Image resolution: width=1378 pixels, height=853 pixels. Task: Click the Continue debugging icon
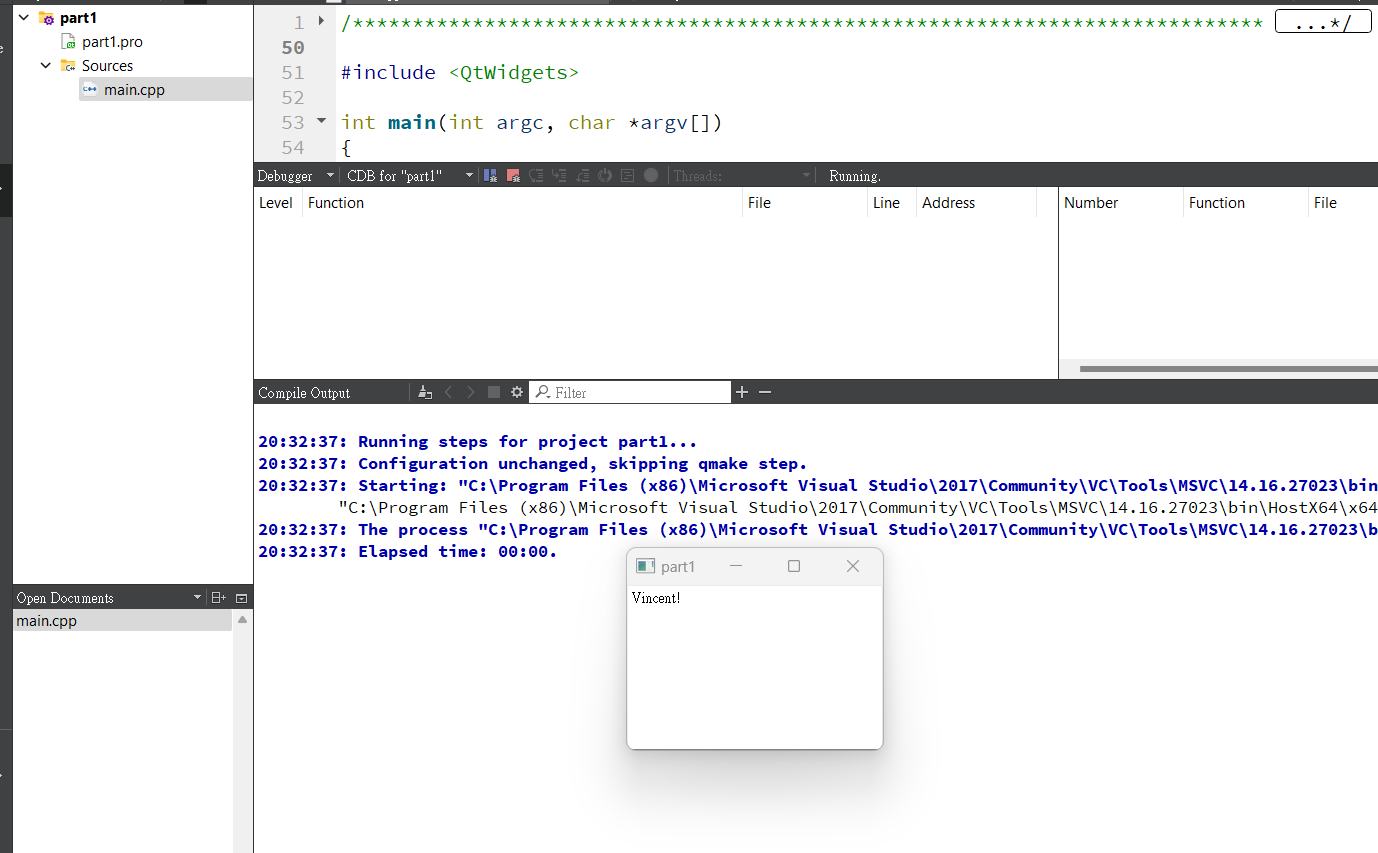click(x=489, y=174)
